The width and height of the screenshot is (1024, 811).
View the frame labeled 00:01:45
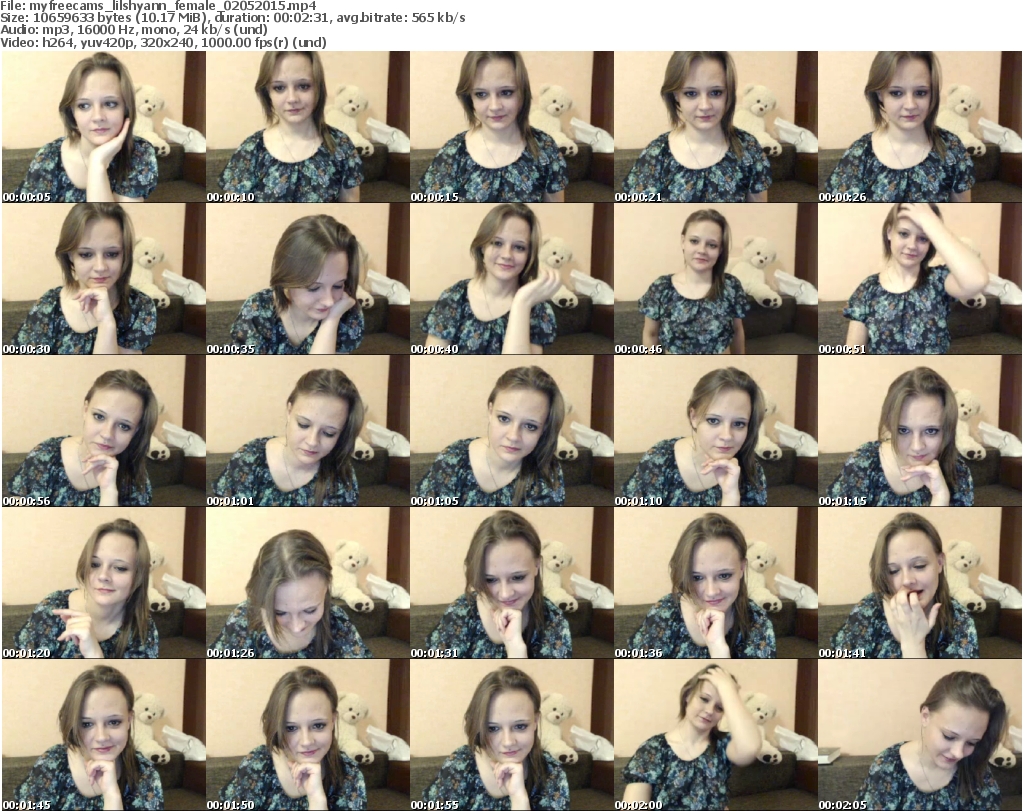coord(103,735)
